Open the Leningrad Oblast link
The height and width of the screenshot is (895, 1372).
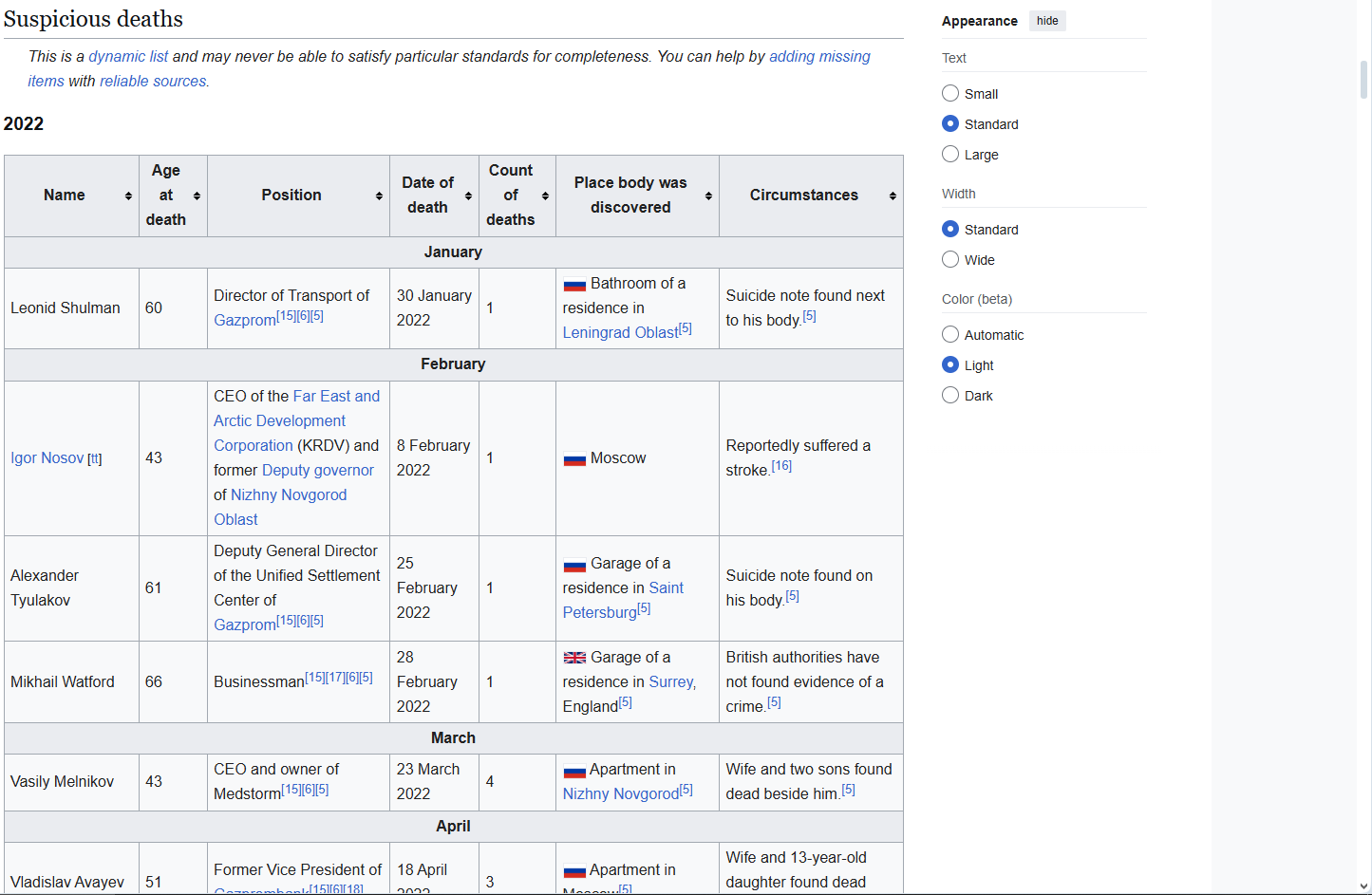[621, 333]
